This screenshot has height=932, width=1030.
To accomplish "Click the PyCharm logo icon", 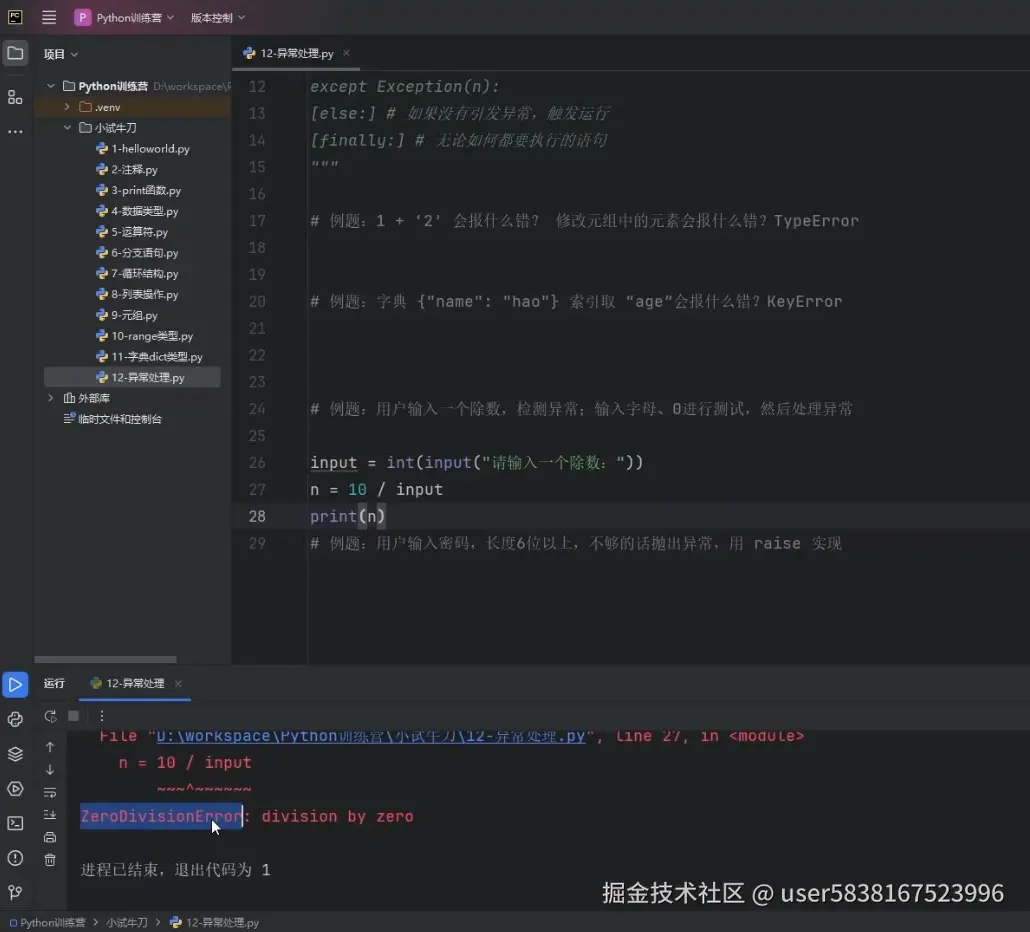I will [14, 17].
